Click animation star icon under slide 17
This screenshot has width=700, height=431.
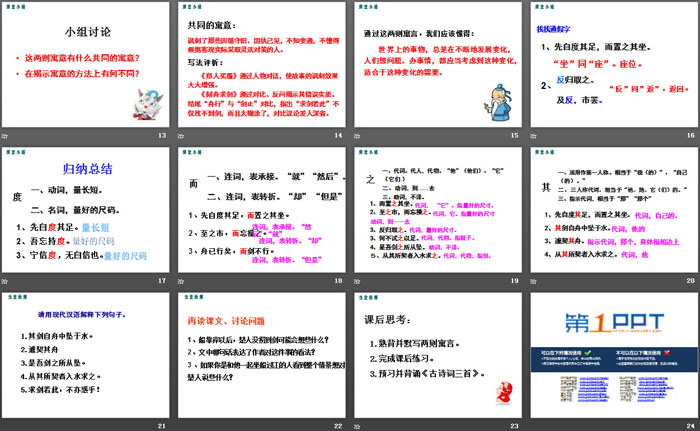5,281
